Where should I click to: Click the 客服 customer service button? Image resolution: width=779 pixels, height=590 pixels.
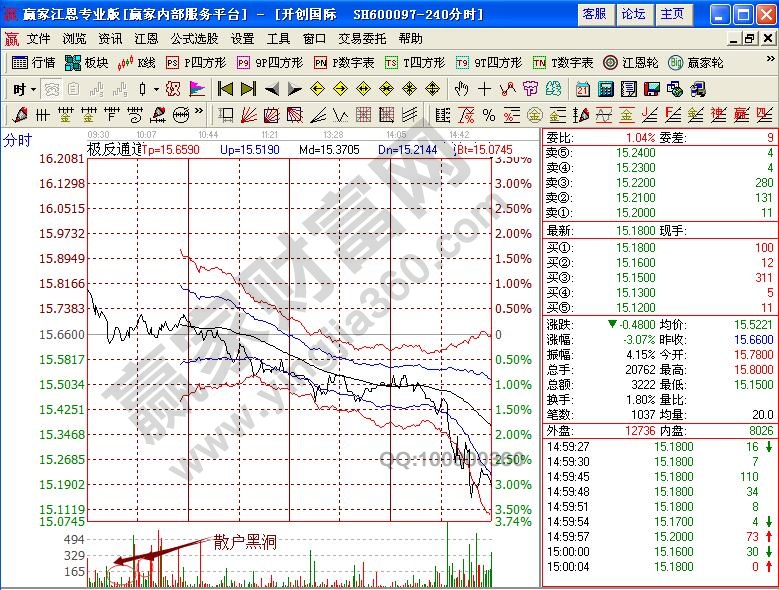tap(595, 14)
